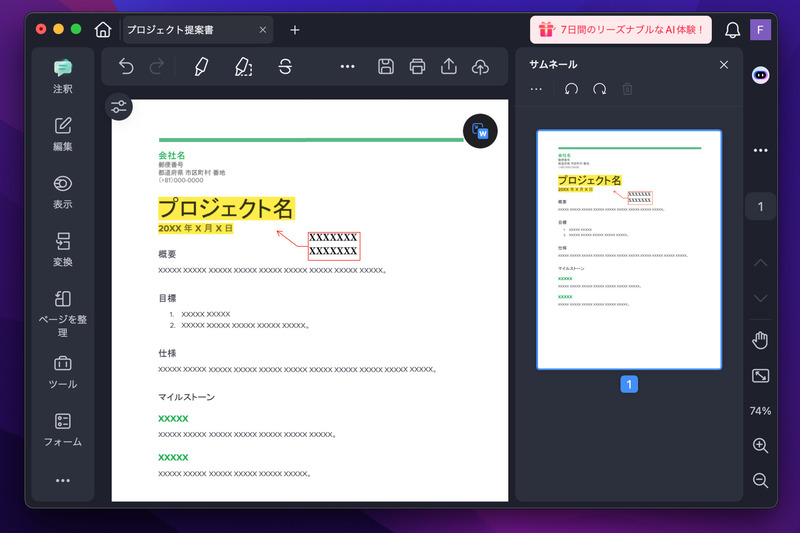Select the highlighter pen tool
The height and width of the screenshot is (533, 800).
(x=202, y=66)
